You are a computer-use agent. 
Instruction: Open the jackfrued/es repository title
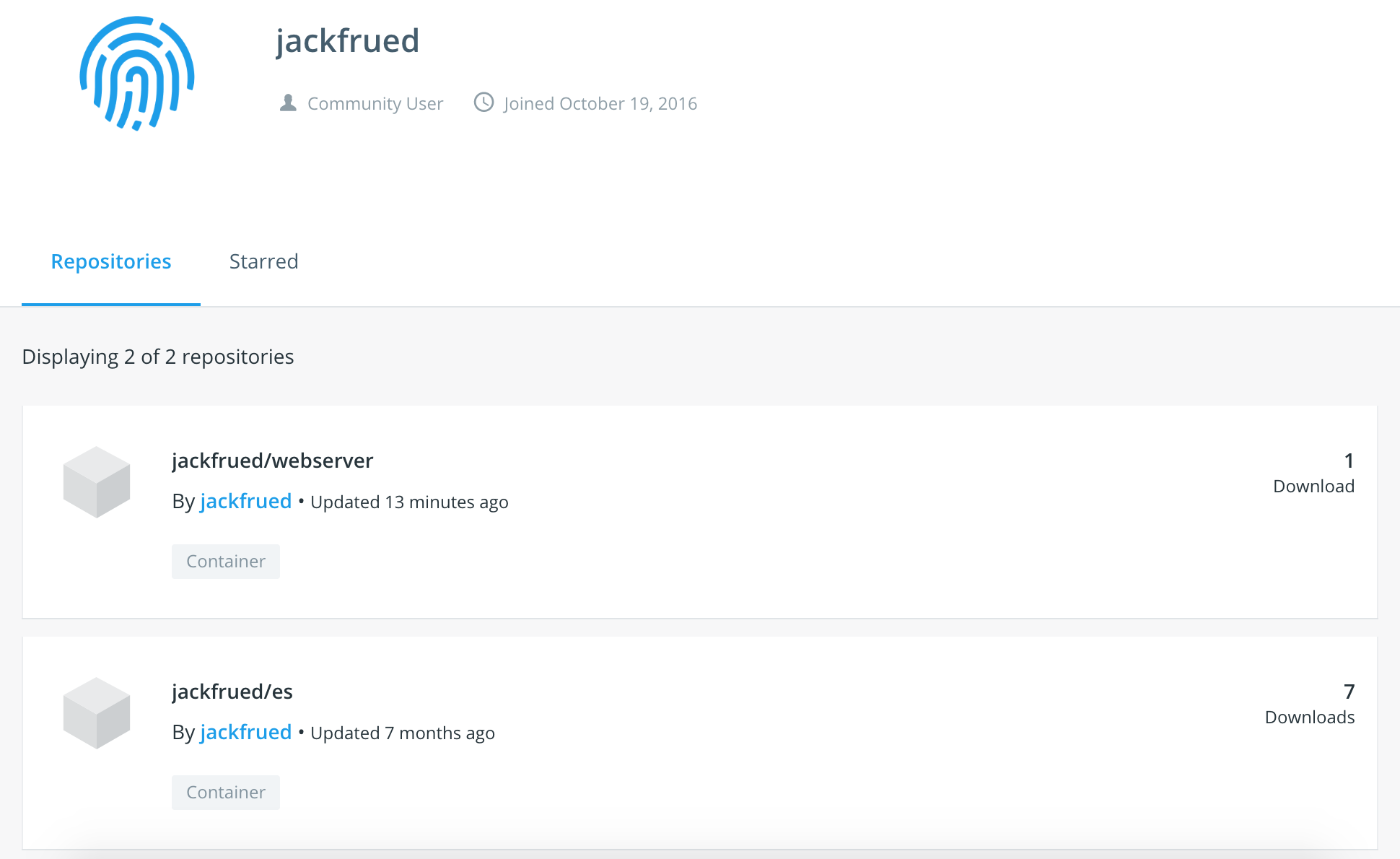click(232, 692)
